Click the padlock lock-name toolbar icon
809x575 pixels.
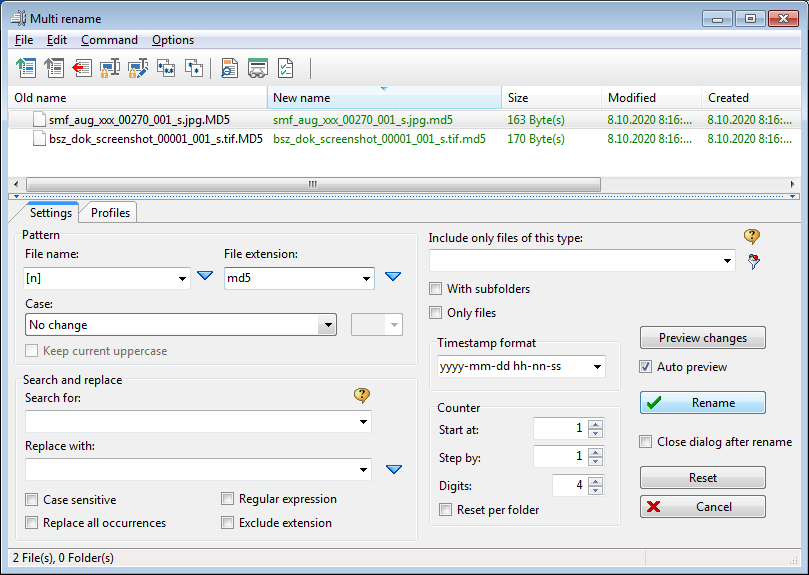[109, 68]
